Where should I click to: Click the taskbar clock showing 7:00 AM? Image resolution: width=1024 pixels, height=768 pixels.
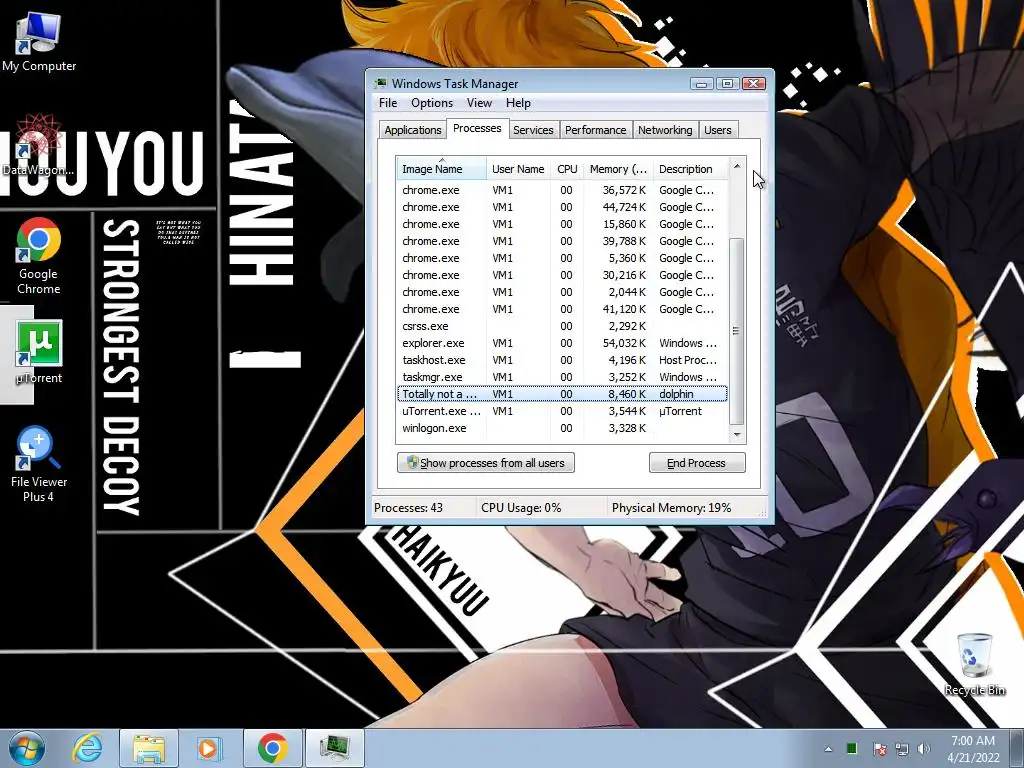click(x=973, y=748)
